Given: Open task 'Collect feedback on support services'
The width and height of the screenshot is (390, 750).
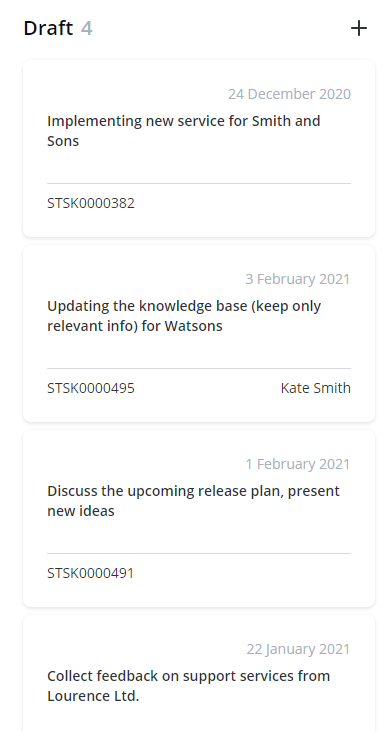Looking at the screenshot, I should tap(189, 686).
